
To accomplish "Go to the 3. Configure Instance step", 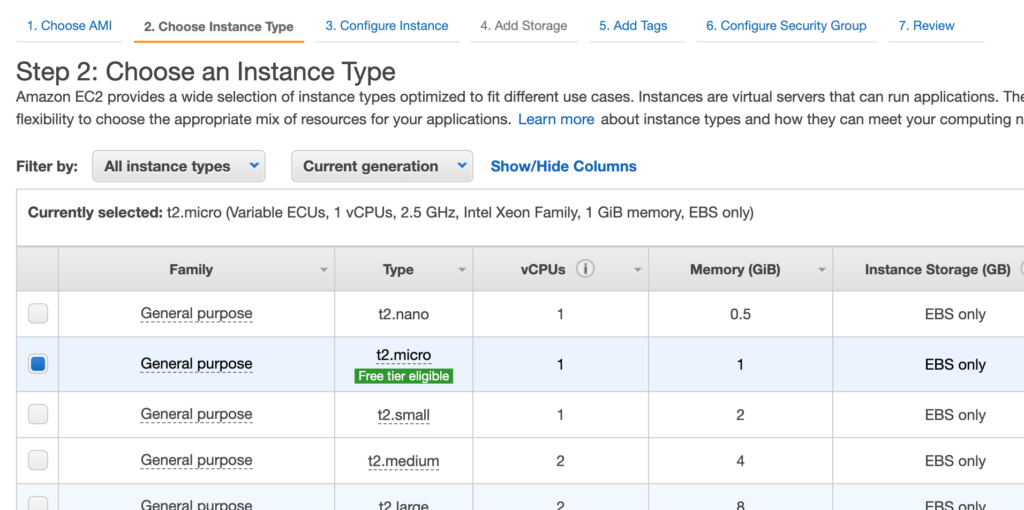I will [x=387, y=25].
